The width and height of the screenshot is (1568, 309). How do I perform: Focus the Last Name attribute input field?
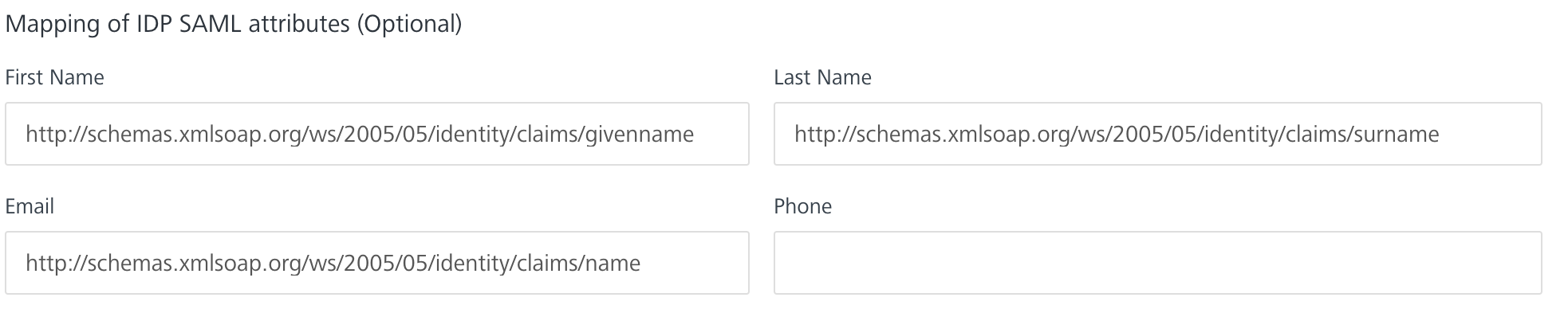tap(1157, 134)
